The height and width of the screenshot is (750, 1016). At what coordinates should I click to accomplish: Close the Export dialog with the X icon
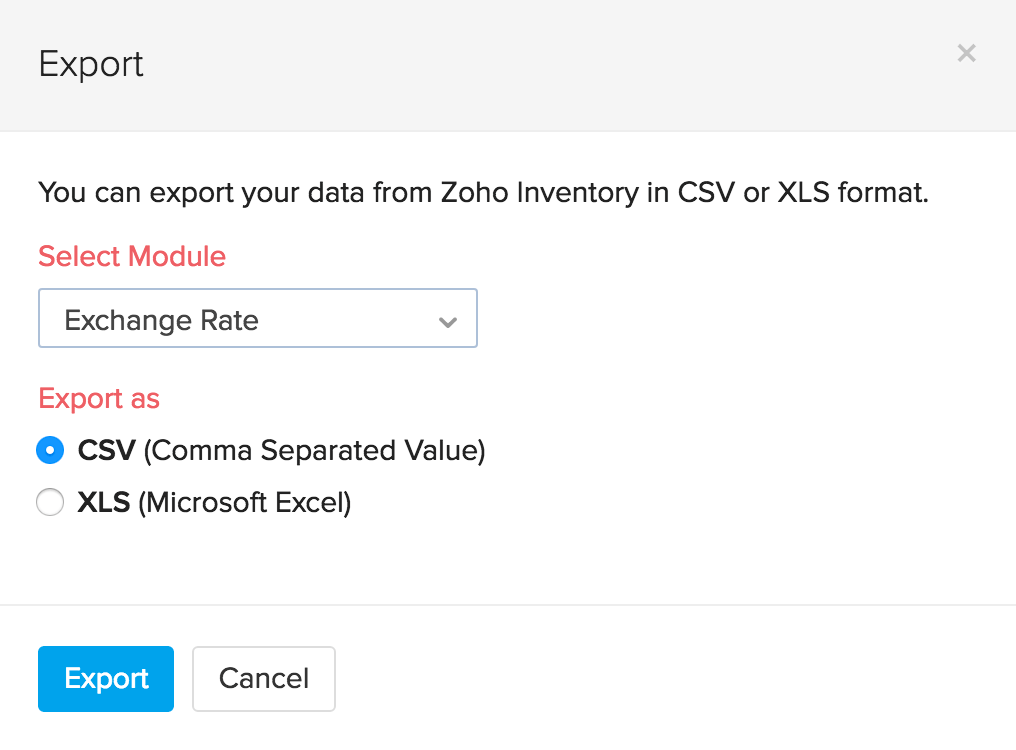coord(966,53)
